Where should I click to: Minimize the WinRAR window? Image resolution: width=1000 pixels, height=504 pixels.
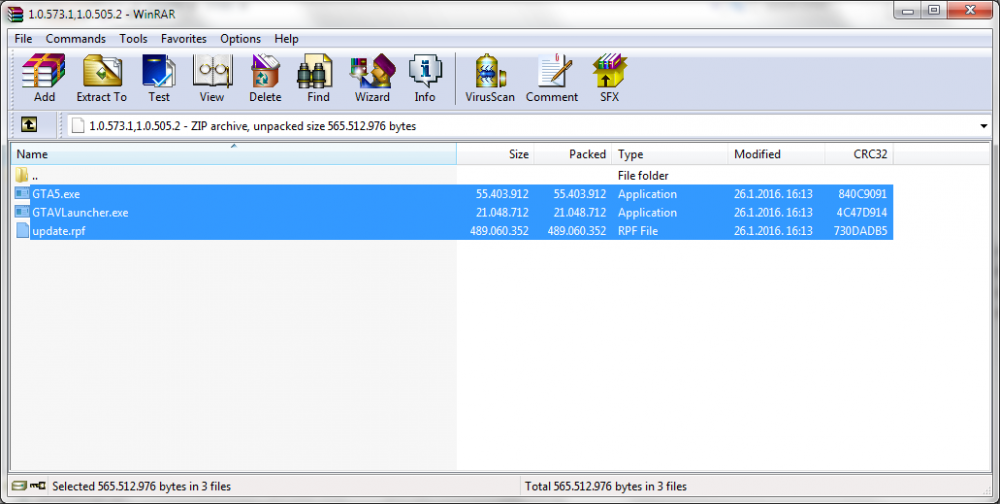click(x=908, y=10)
